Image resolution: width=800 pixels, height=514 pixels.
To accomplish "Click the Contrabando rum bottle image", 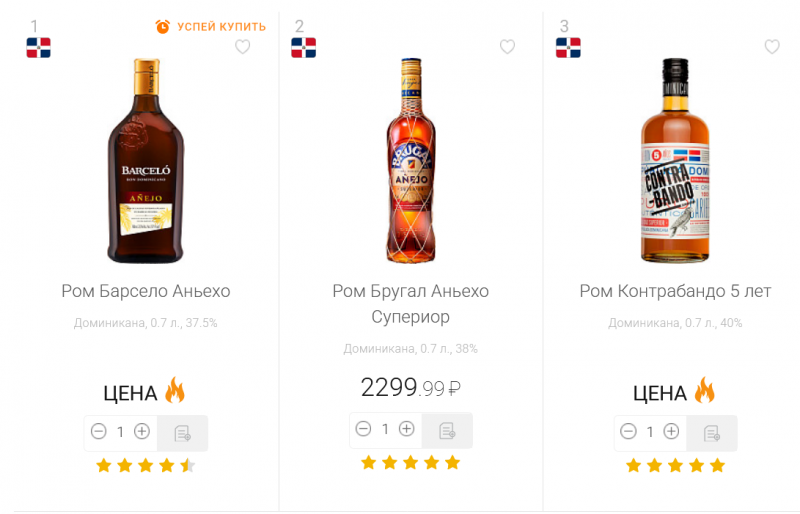I will pos(676,160).
